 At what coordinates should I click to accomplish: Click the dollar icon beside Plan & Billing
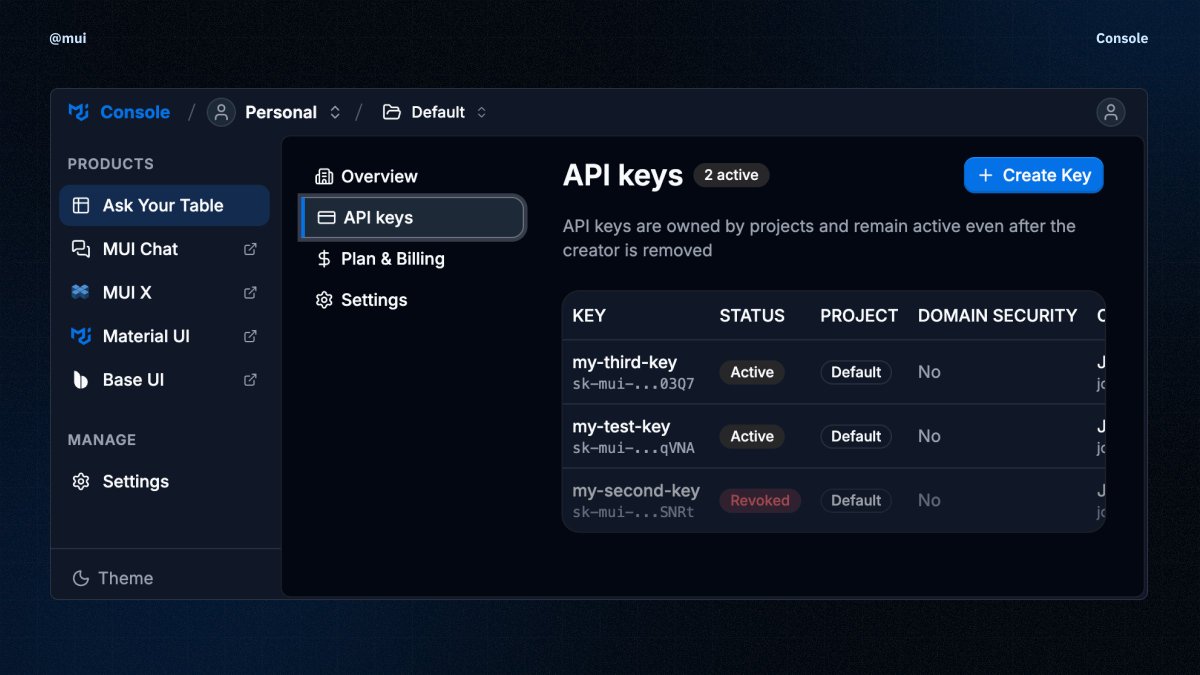pyautogui.click(x=324, y=258)
